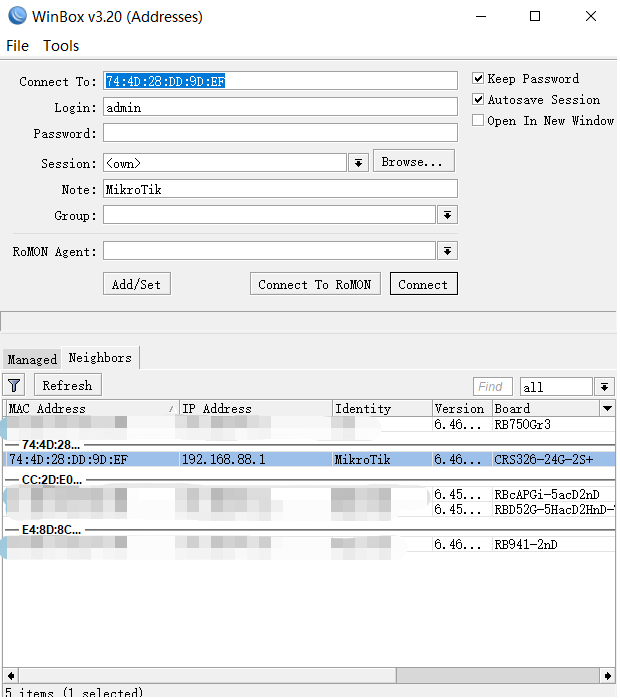
Task: Enable Open In New Window option
Action: point(479,121)
